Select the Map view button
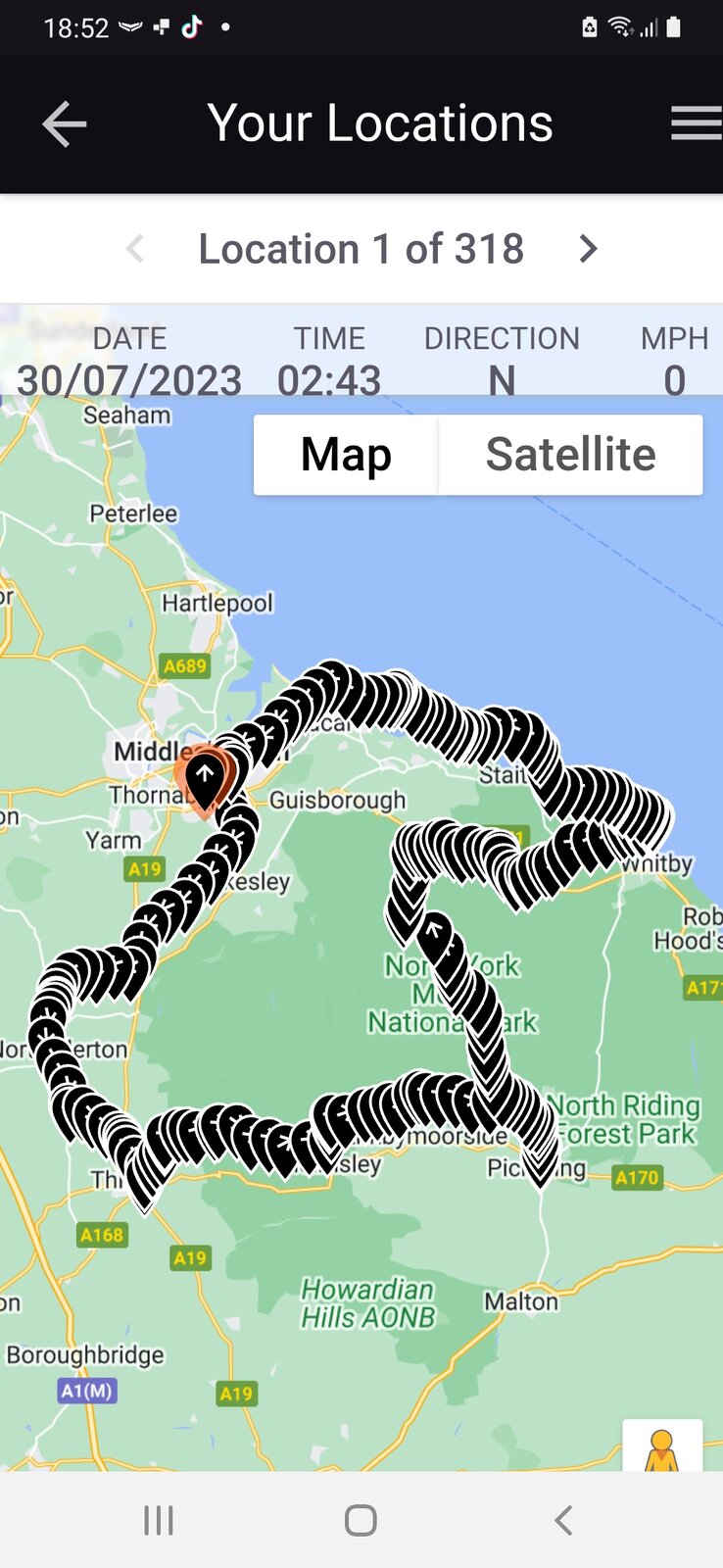Image resolution: width=723 pixels, height=1568 pixels. click(x=346, y=455)
